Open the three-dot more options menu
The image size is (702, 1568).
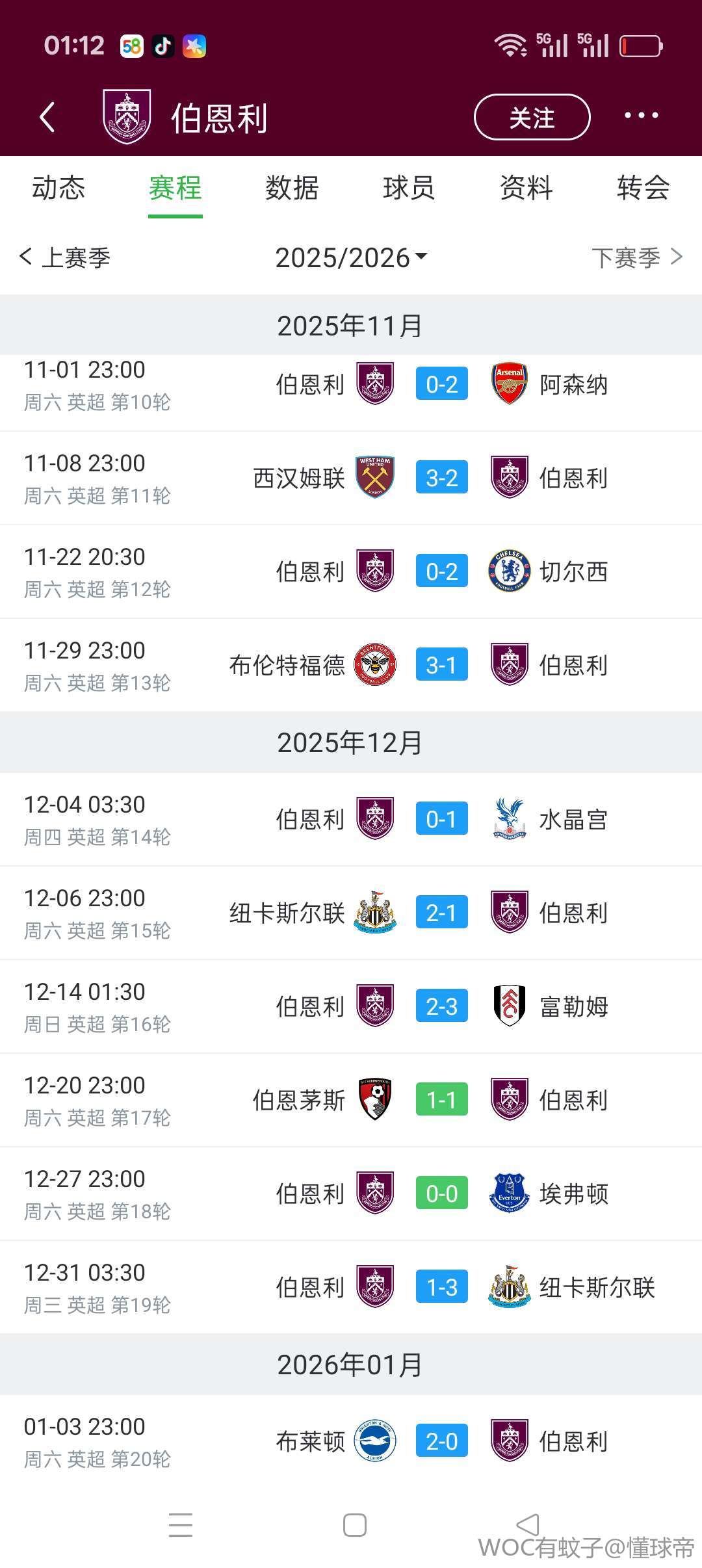click(x=641, y=116)
